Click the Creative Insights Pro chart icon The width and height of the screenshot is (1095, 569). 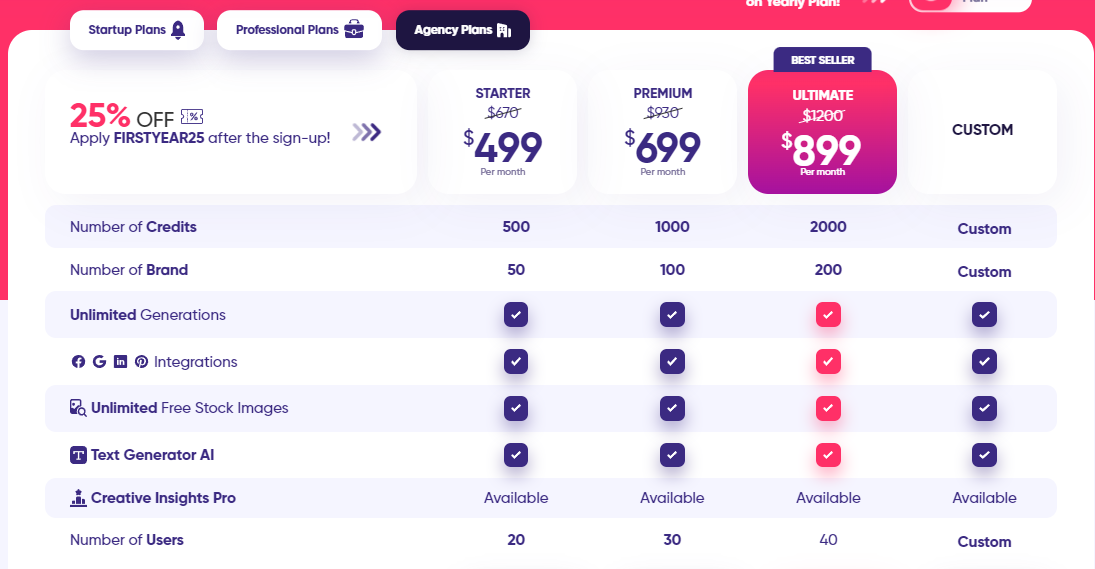click(x=78, y=498)
